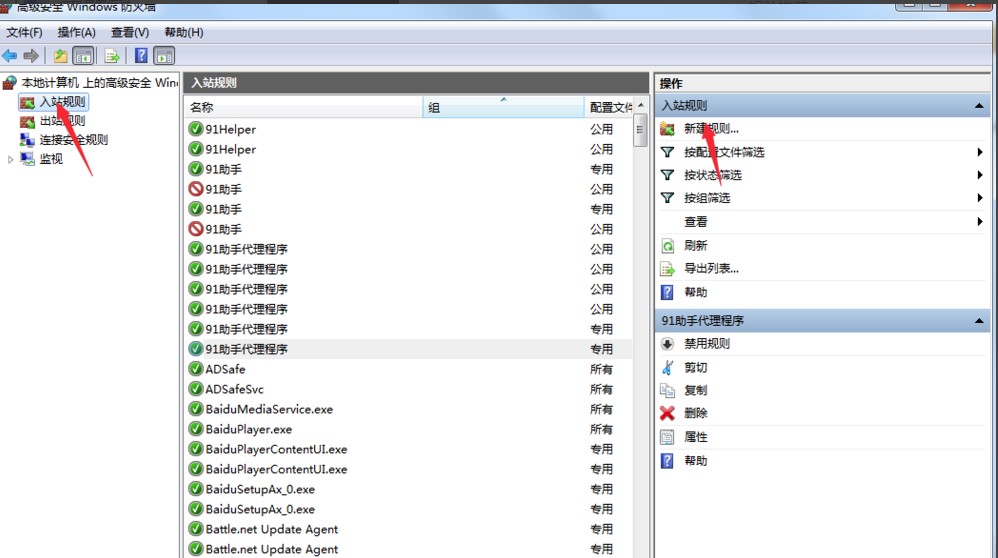Click 新建规则... action
The height and width of the screenshot is (558, 998).
[711, 129]
